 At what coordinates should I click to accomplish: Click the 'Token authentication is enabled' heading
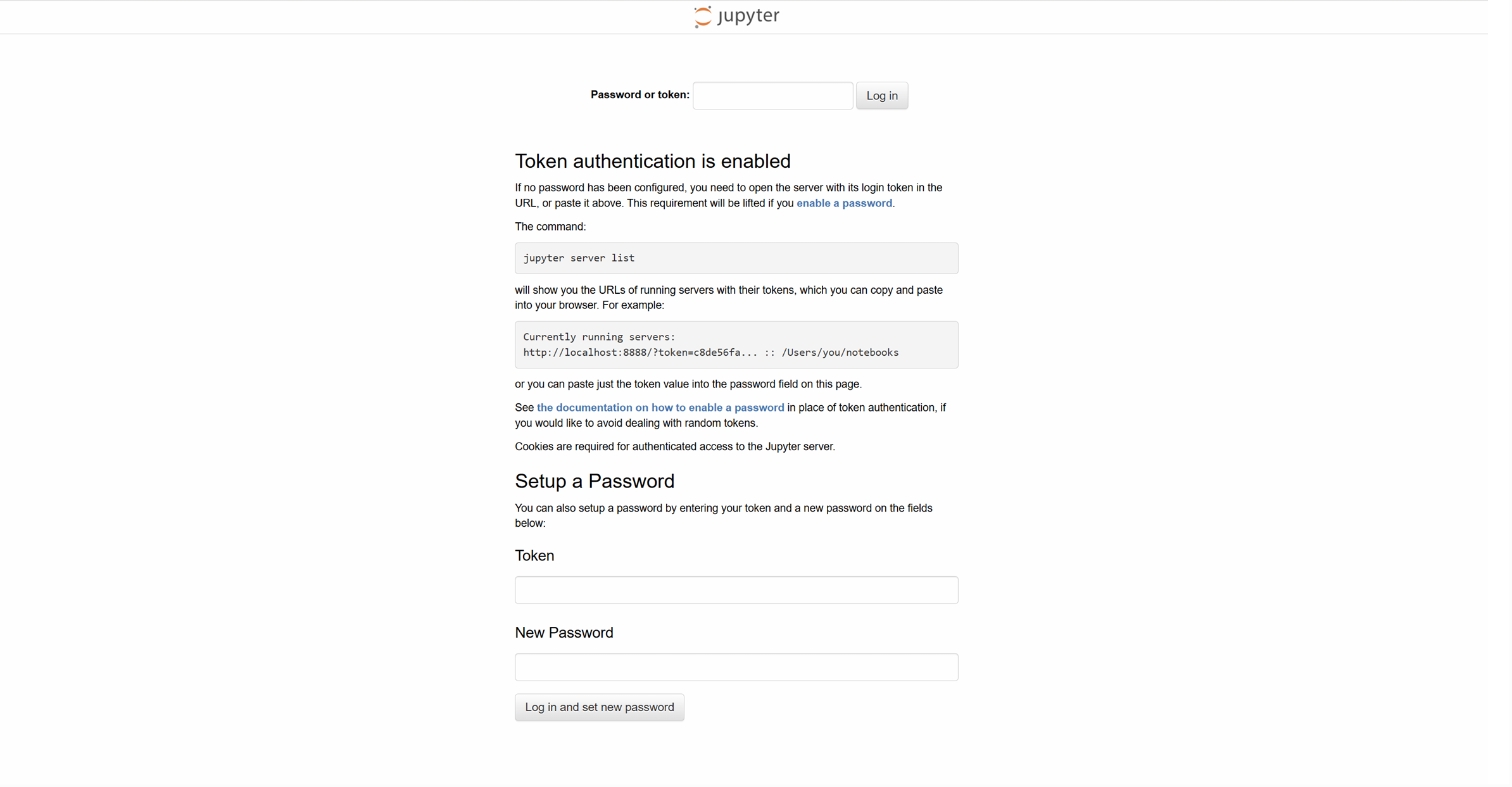652,161
